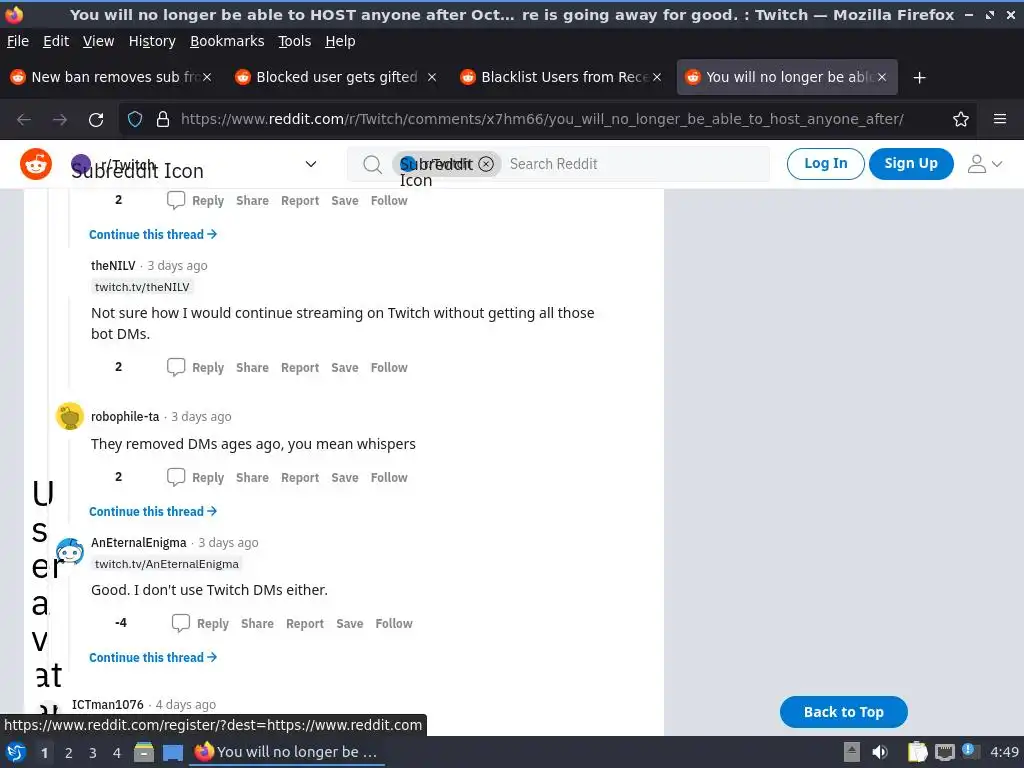Click the Reddit home logo icon
The image size is (1024, 768).
[36, 164]
